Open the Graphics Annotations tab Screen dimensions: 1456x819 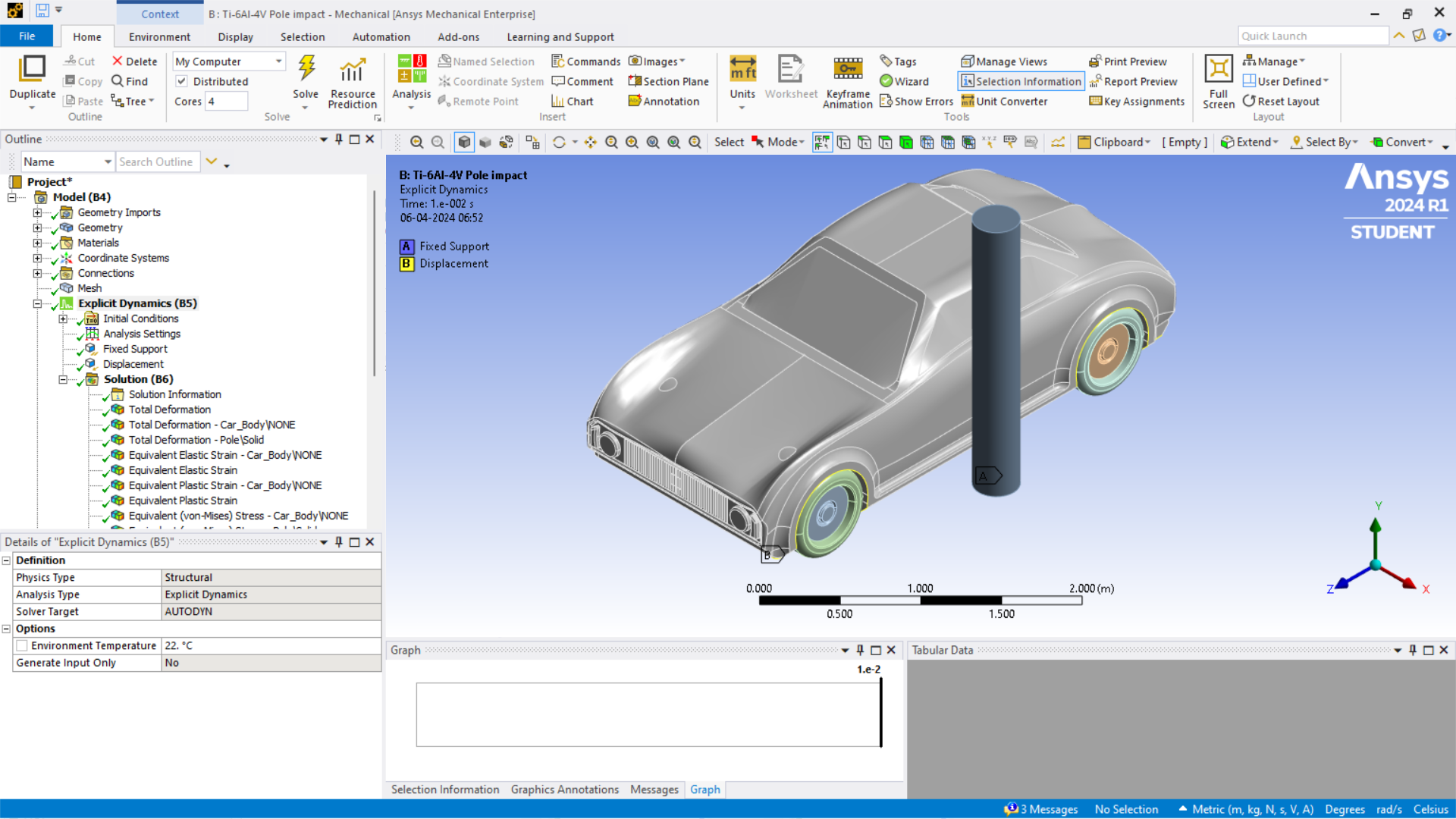(564, 789)
